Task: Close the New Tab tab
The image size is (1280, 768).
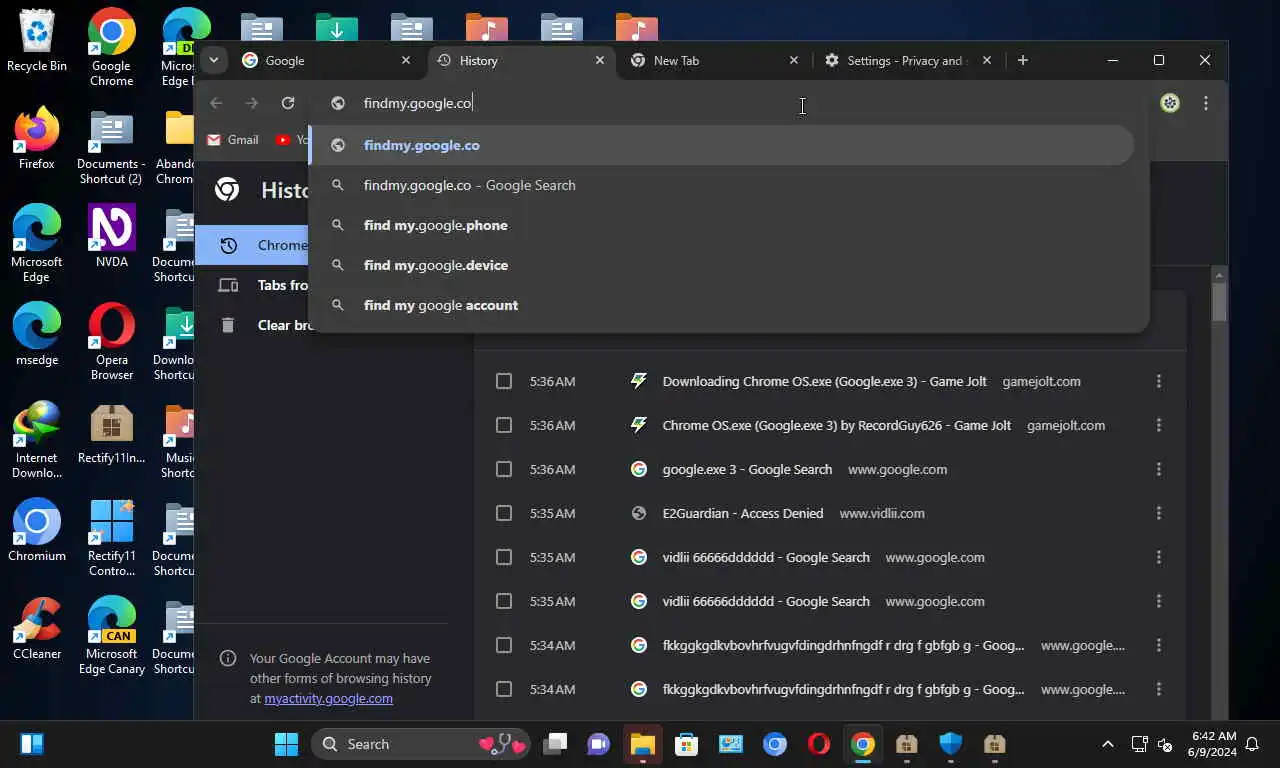Action: click(794, 60)
